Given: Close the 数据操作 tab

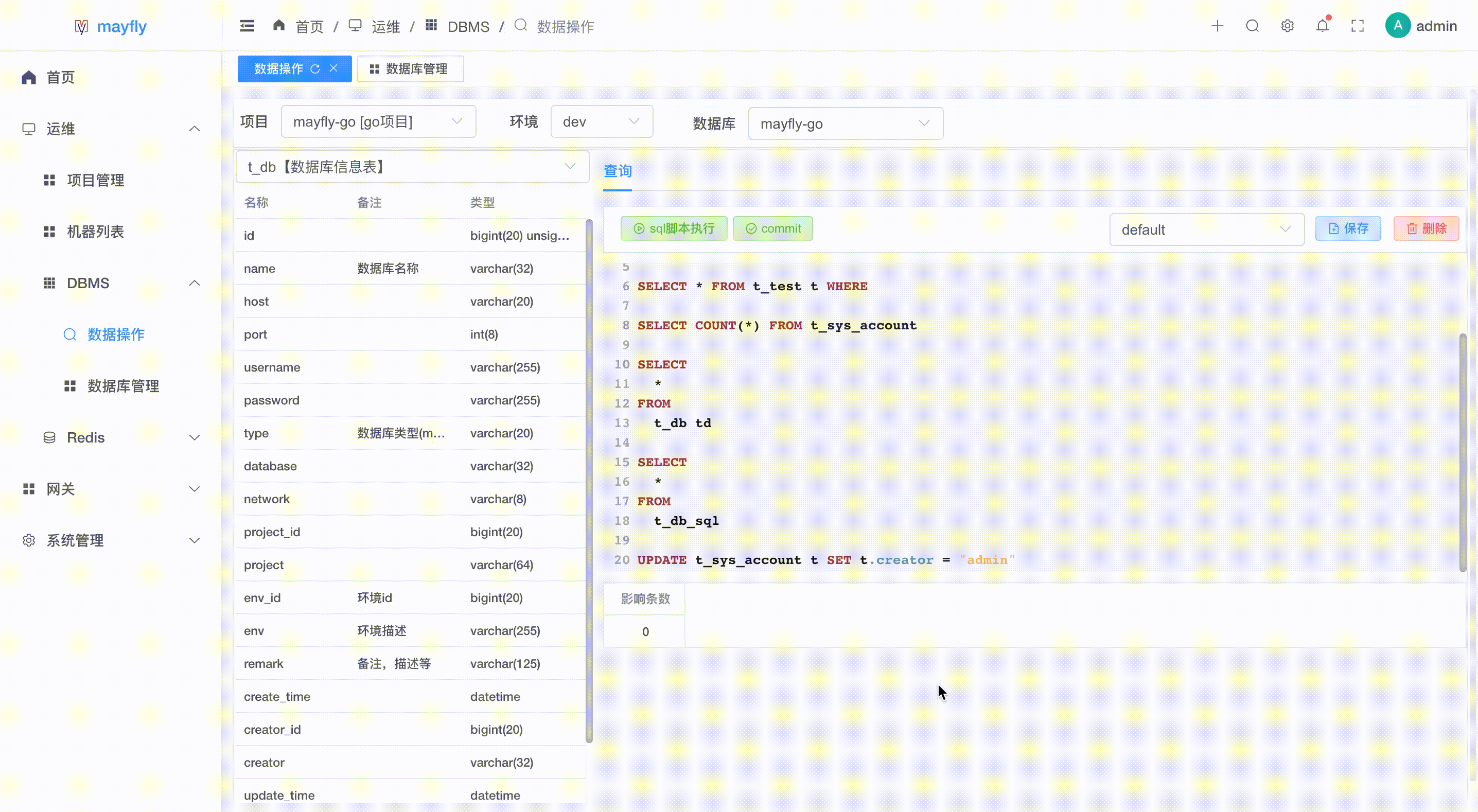Looking at the screenshot, I should (x=333, y=68).
